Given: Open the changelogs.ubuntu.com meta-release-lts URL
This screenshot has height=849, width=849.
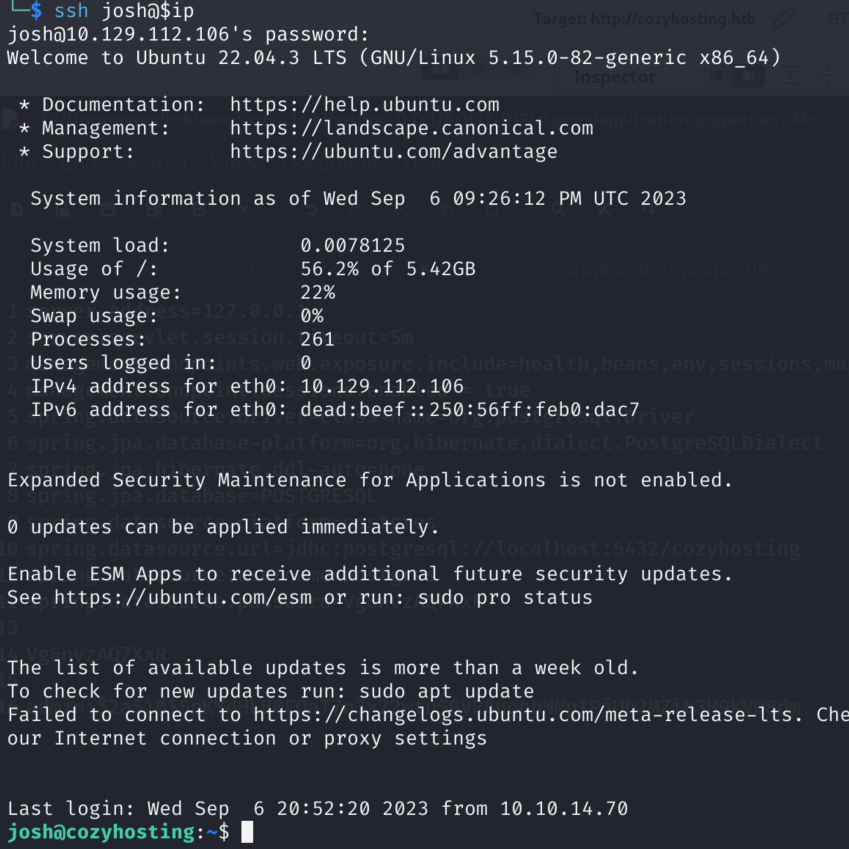Looking at the screenshot, I should 527,715.
